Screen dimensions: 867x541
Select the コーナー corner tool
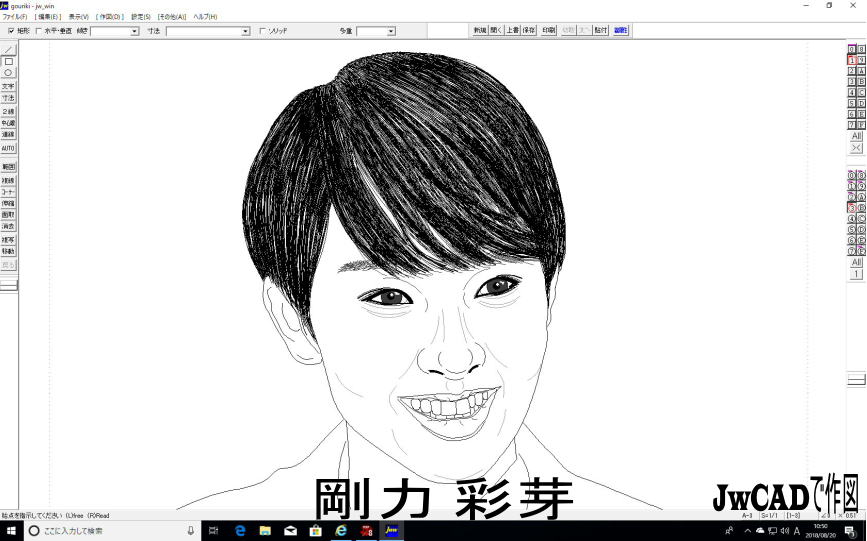8,192
